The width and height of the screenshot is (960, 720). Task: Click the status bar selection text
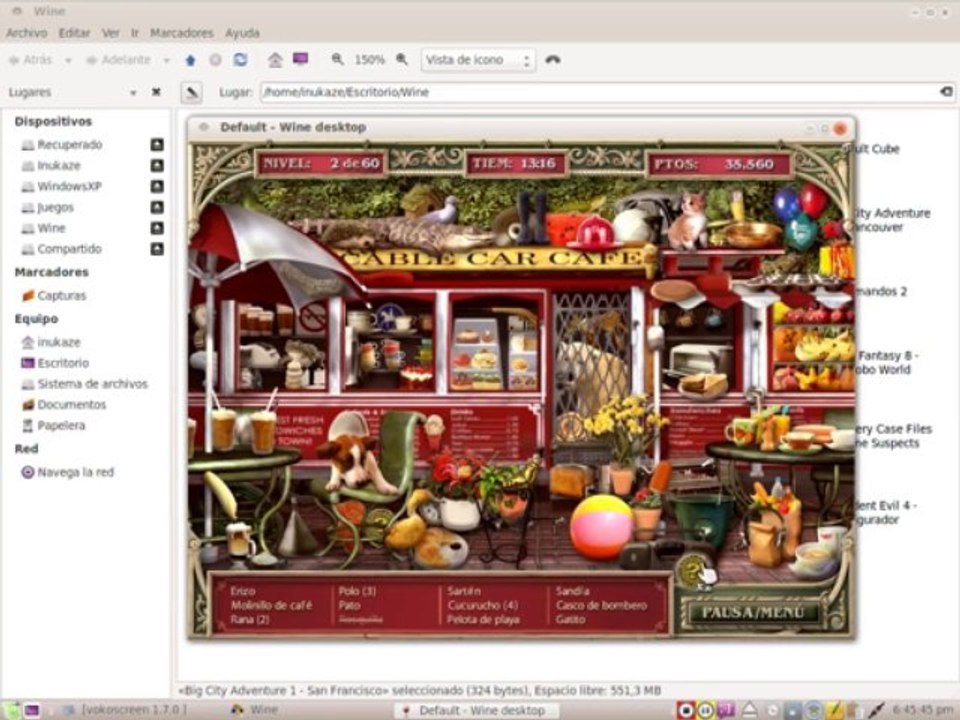click(419, 691)
